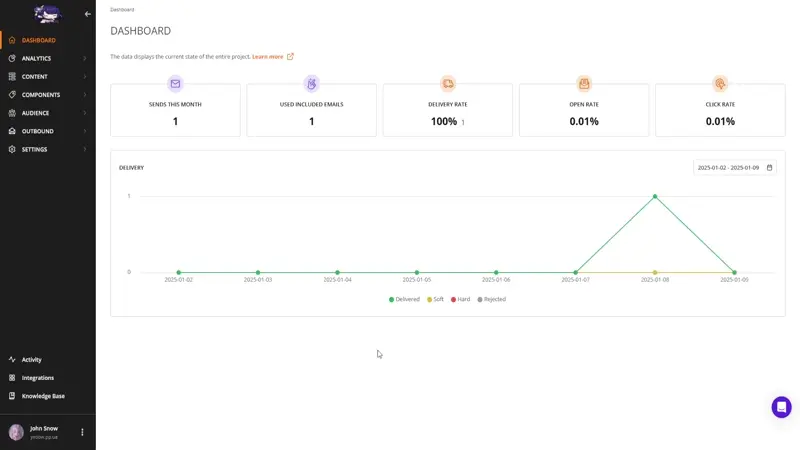Click the Activity icon in the sidebar

(x=12, y=359)
